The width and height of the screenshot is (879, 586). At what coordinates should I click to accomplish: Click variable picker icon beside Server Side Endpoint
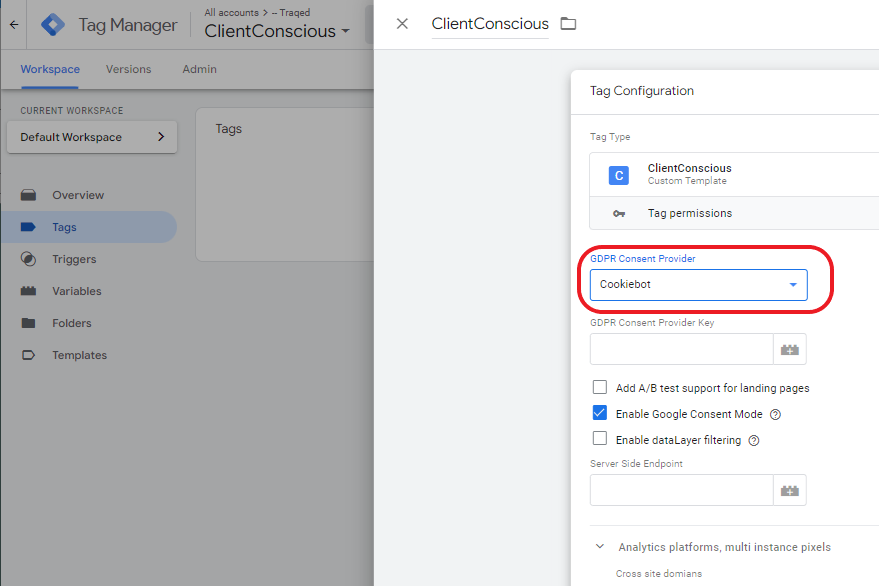tap(790, 490)
